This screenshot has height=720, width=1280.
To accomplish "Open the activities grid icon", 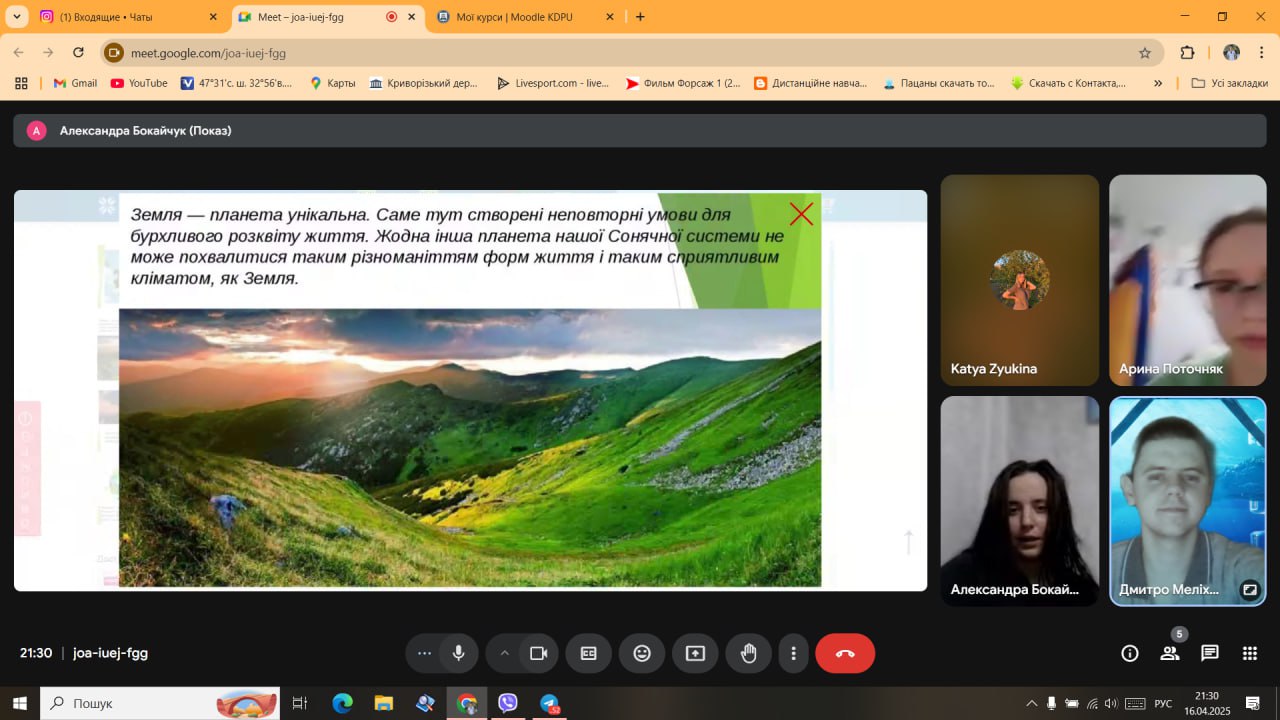I will (1250, 653).
